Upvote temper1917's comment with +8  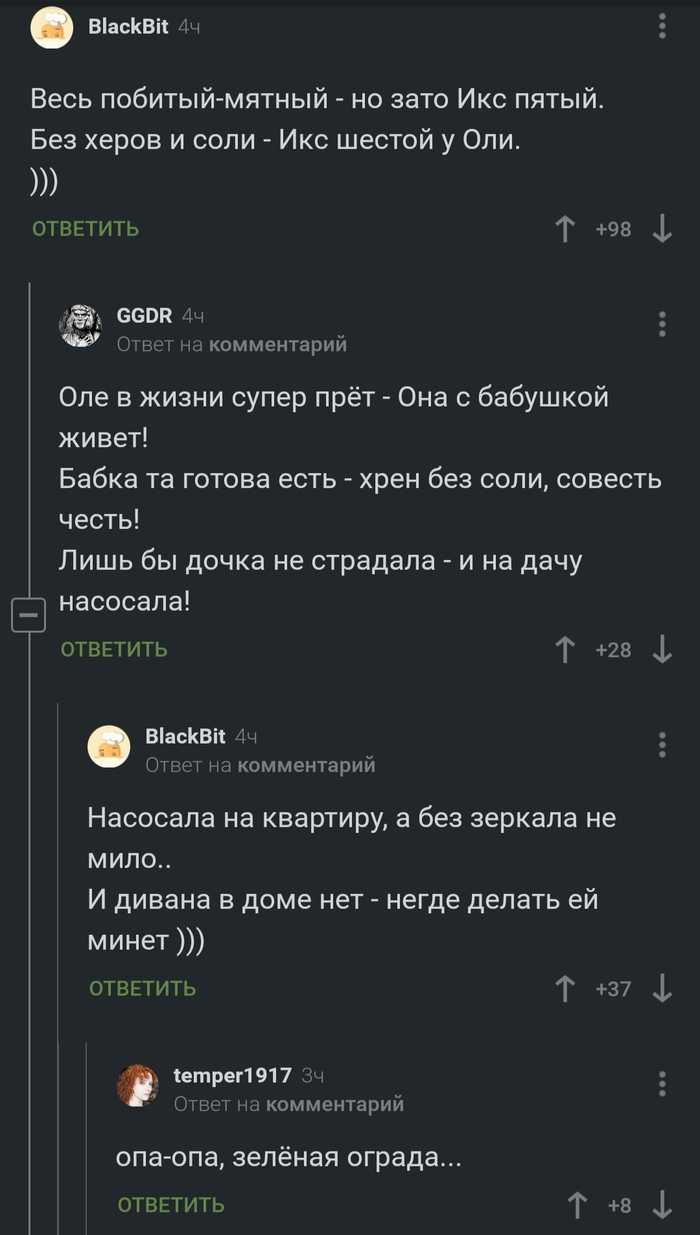(x=577, y=1205)
